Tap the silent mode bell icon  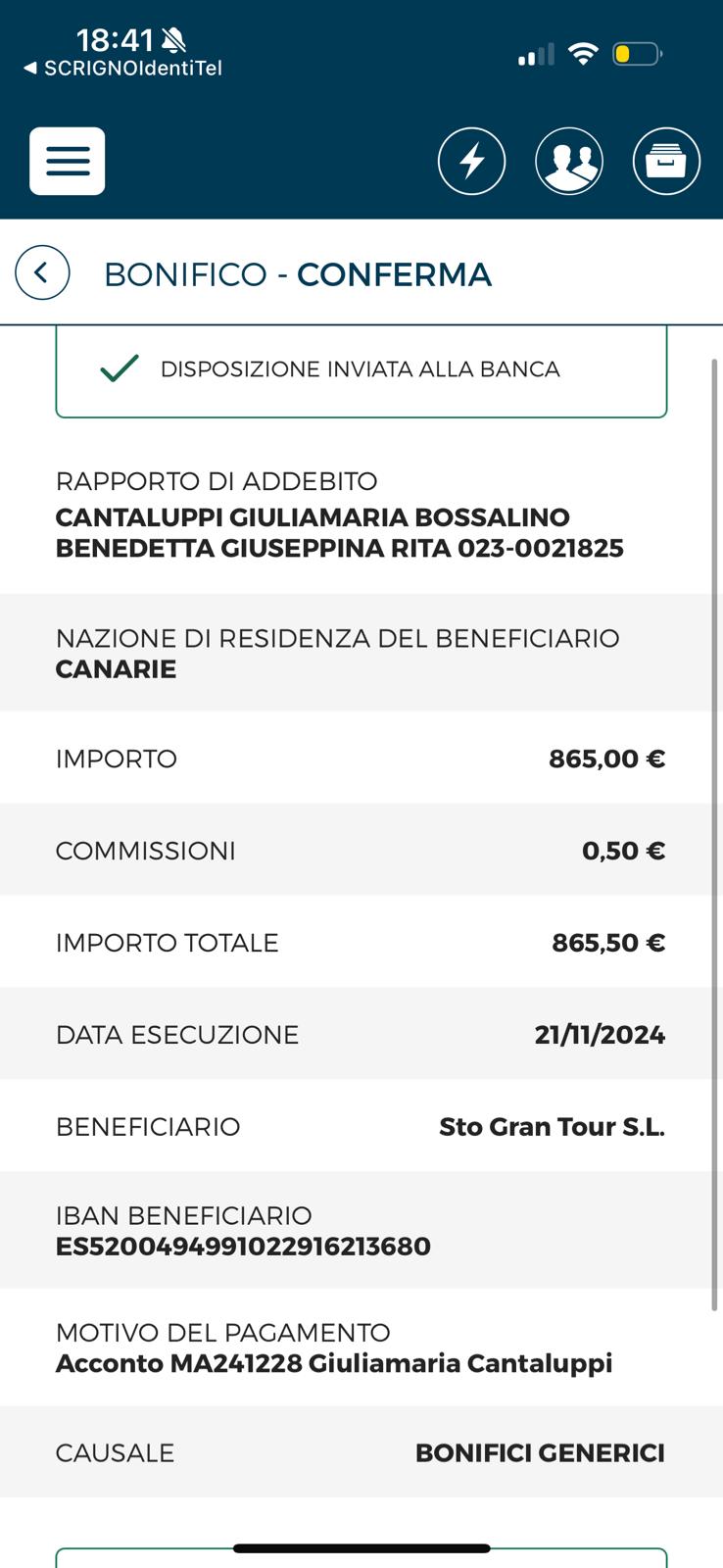pos(173,40)
